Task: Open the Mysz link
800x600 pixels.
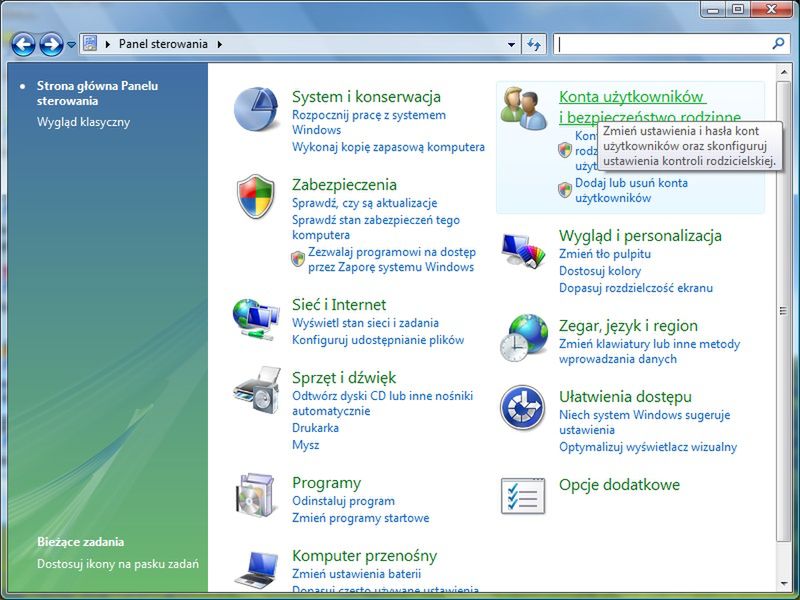Action: pyautogui.click(x=306, y=445)
